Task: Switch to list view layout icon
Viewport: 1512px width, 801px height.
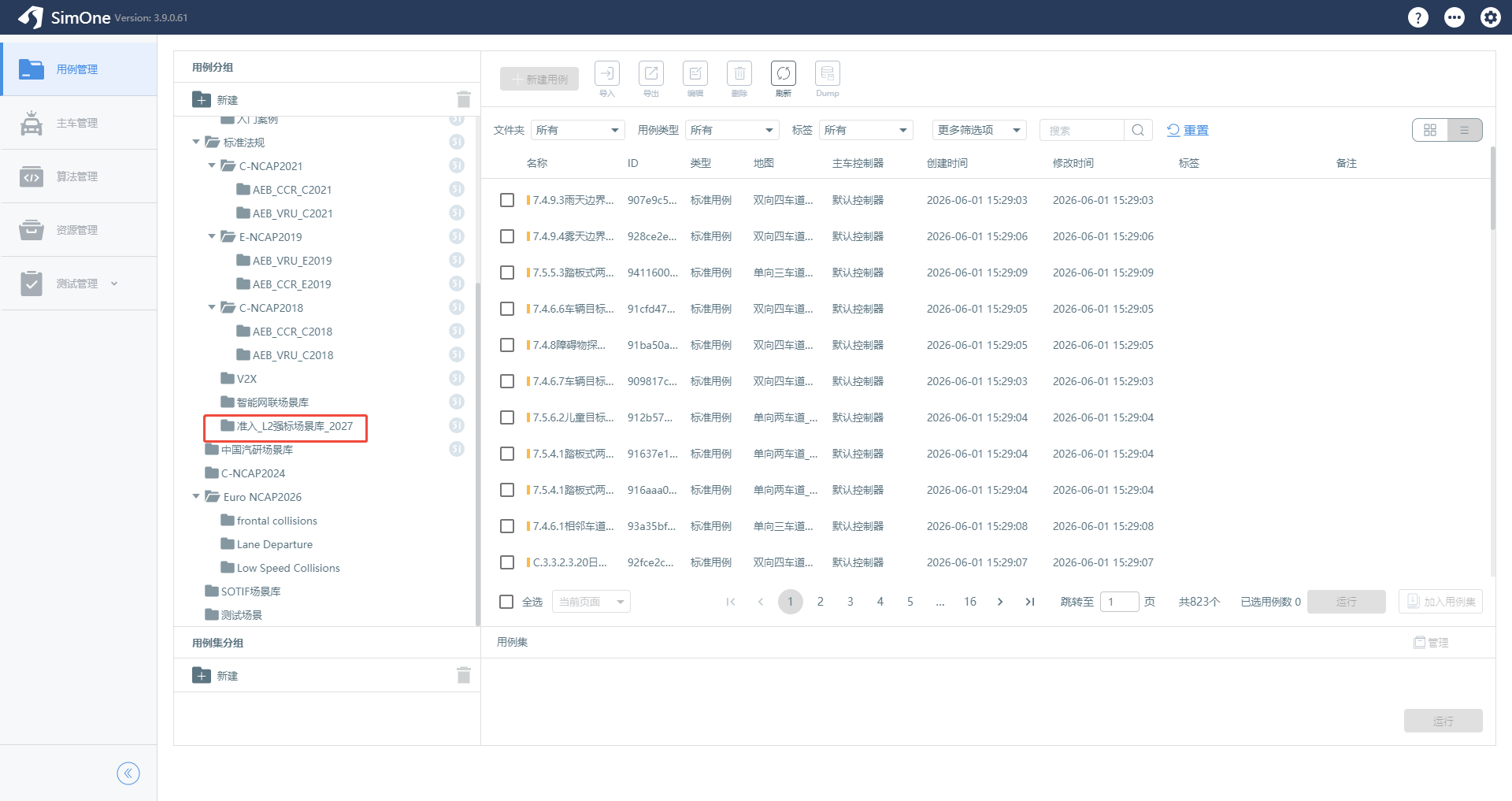Action: [1465, 130]
